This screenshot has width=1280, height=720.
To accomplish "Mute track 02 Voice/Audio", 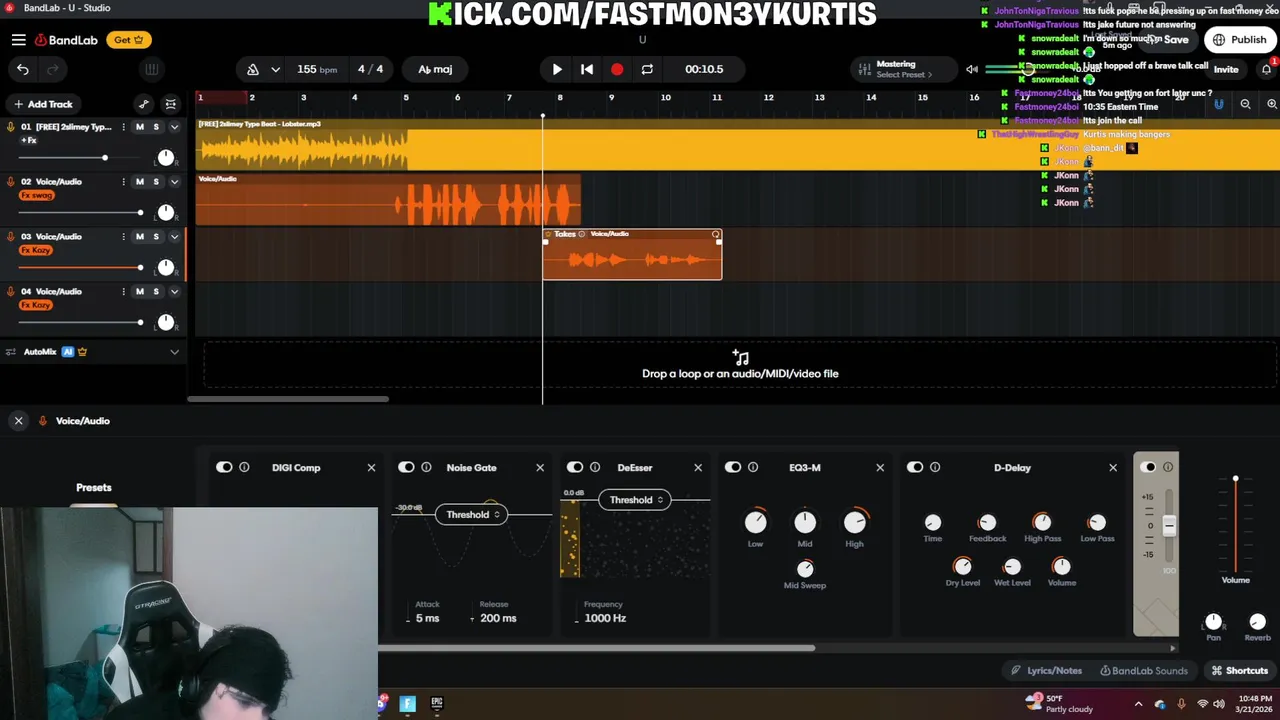I will [x=140, y=182].
